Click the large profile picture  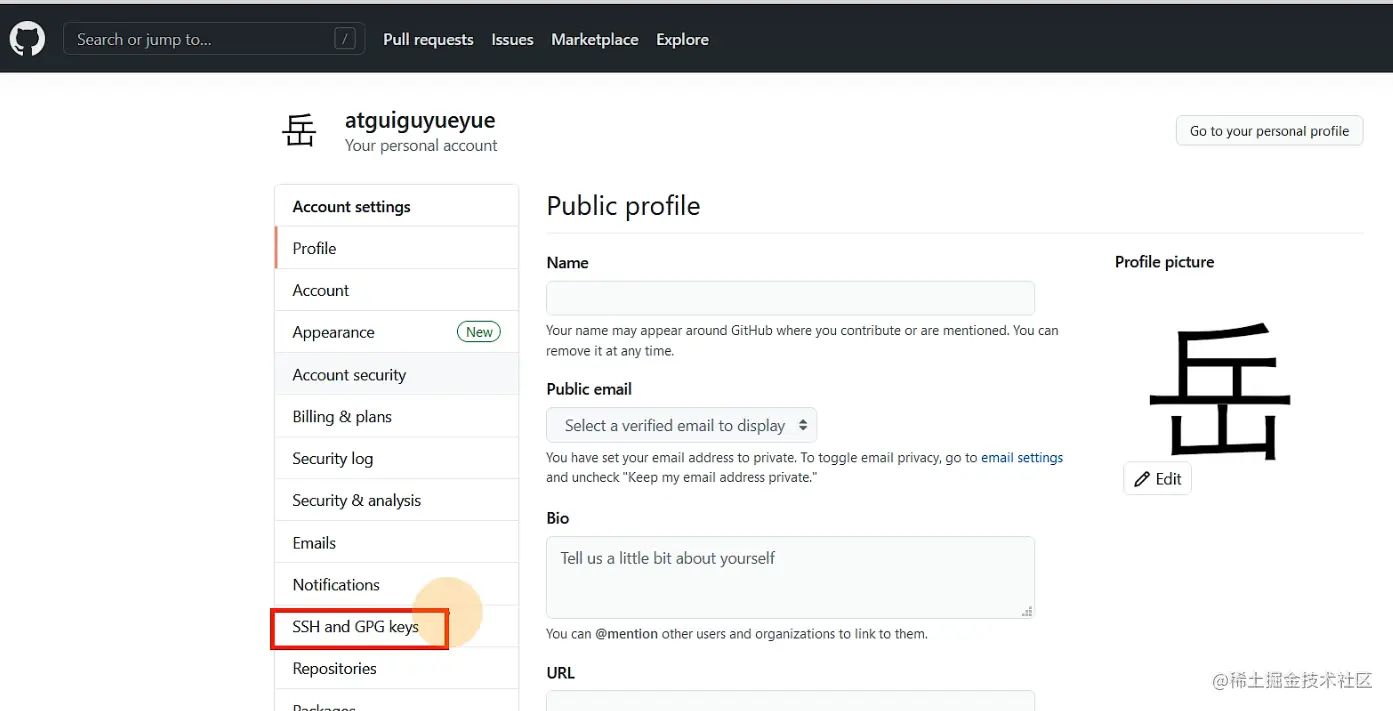(1220, 391)
